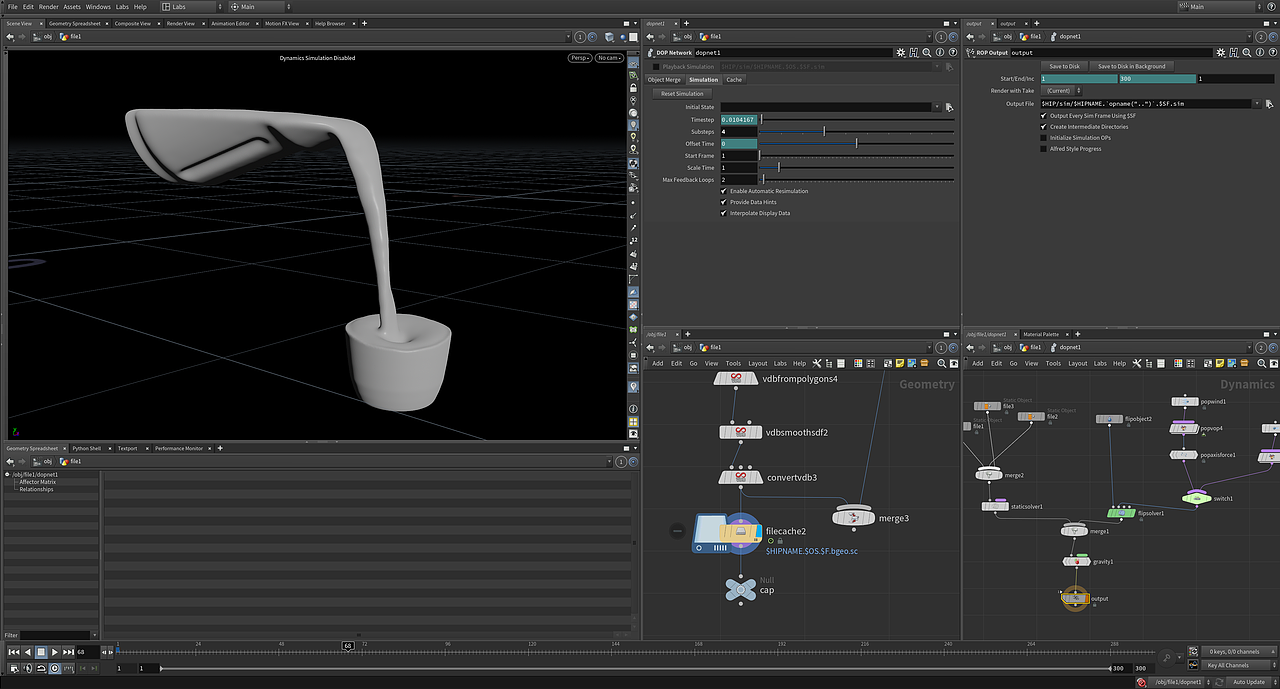Click Save to Disk in Background
1280x689 pixels.
tap(1131, 66)
